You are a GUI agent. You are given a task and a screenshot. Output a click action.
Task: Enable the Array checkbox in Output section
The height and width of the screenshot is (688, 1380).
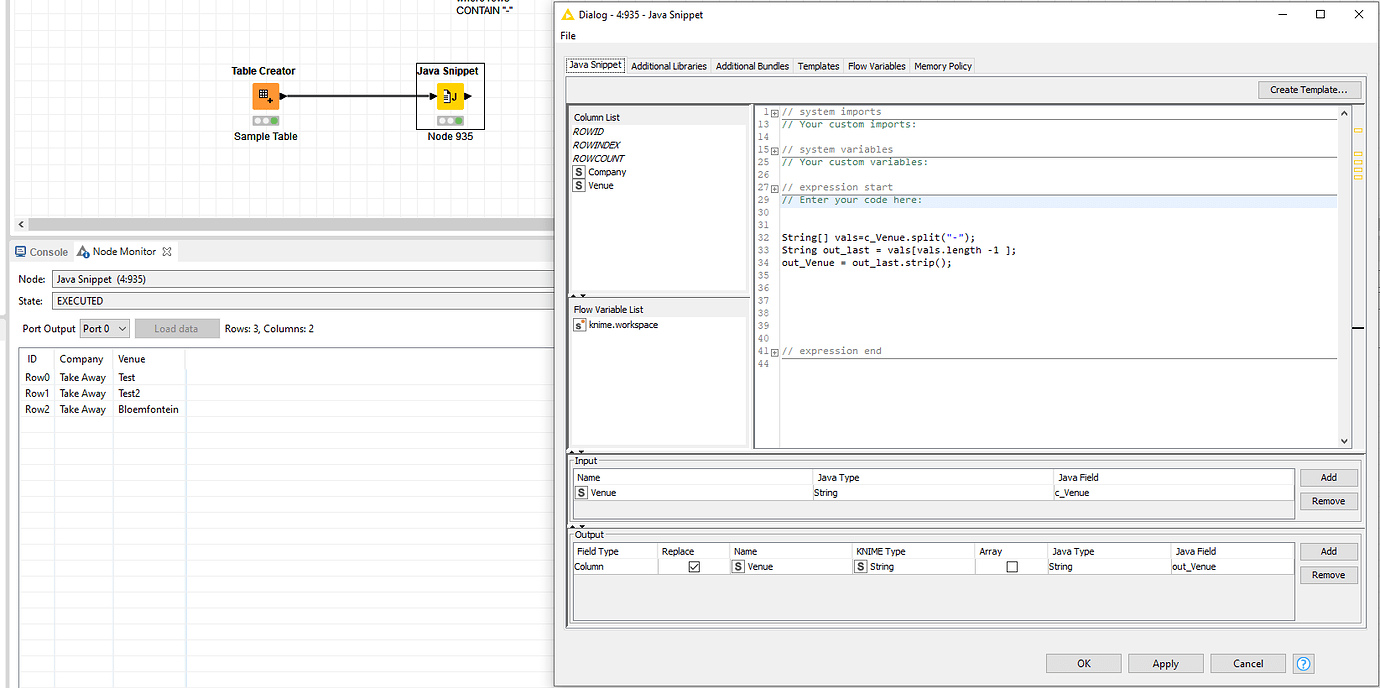1011,566
